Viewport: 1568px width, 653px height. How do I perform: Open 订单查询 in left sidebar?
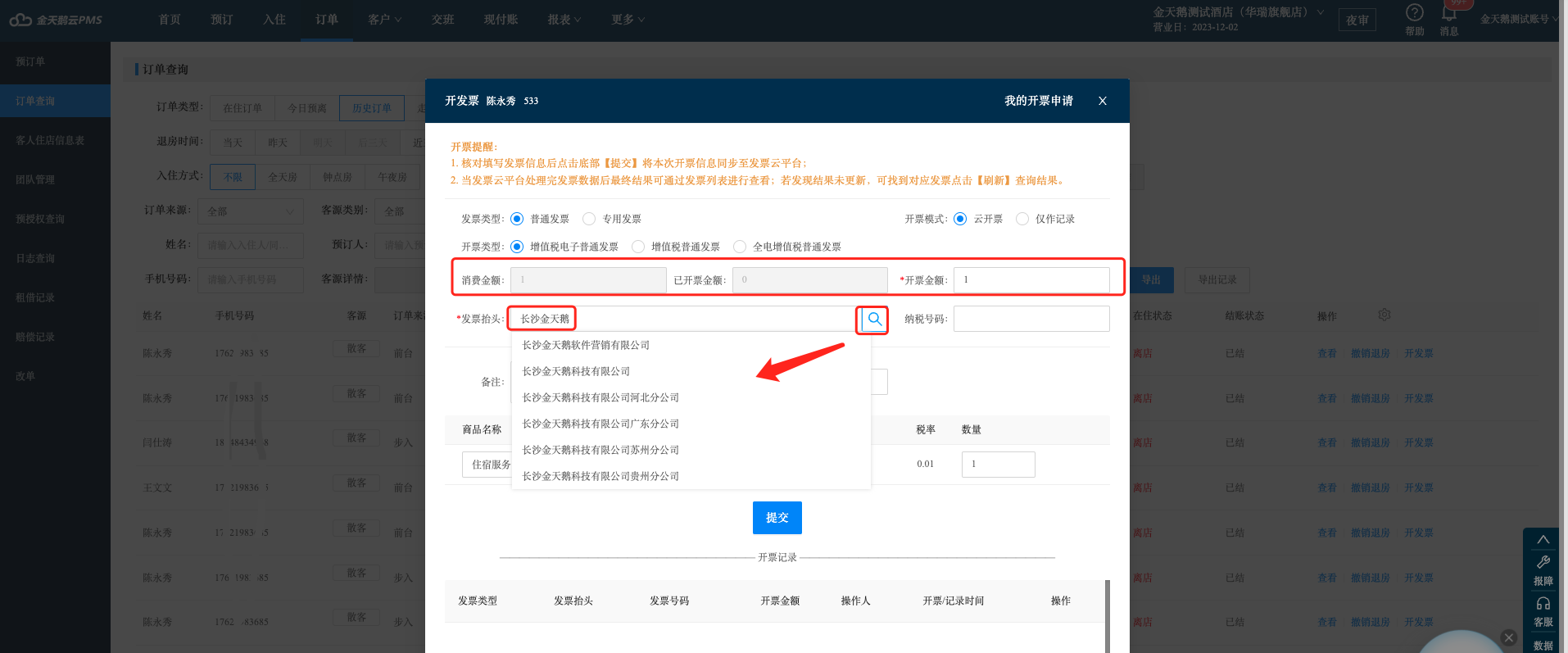[x=55, y=101]
